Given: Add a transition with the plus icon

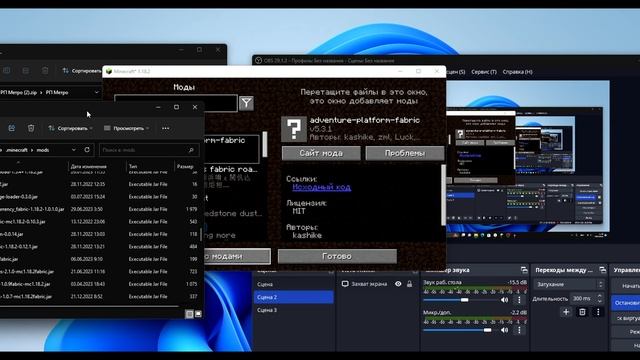Looking at the screenshot, I should [x=566, y=312].
